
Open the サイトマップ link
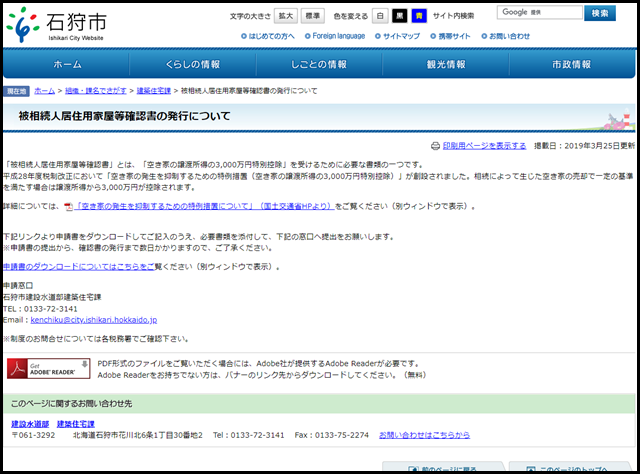(x=398, y=36)
